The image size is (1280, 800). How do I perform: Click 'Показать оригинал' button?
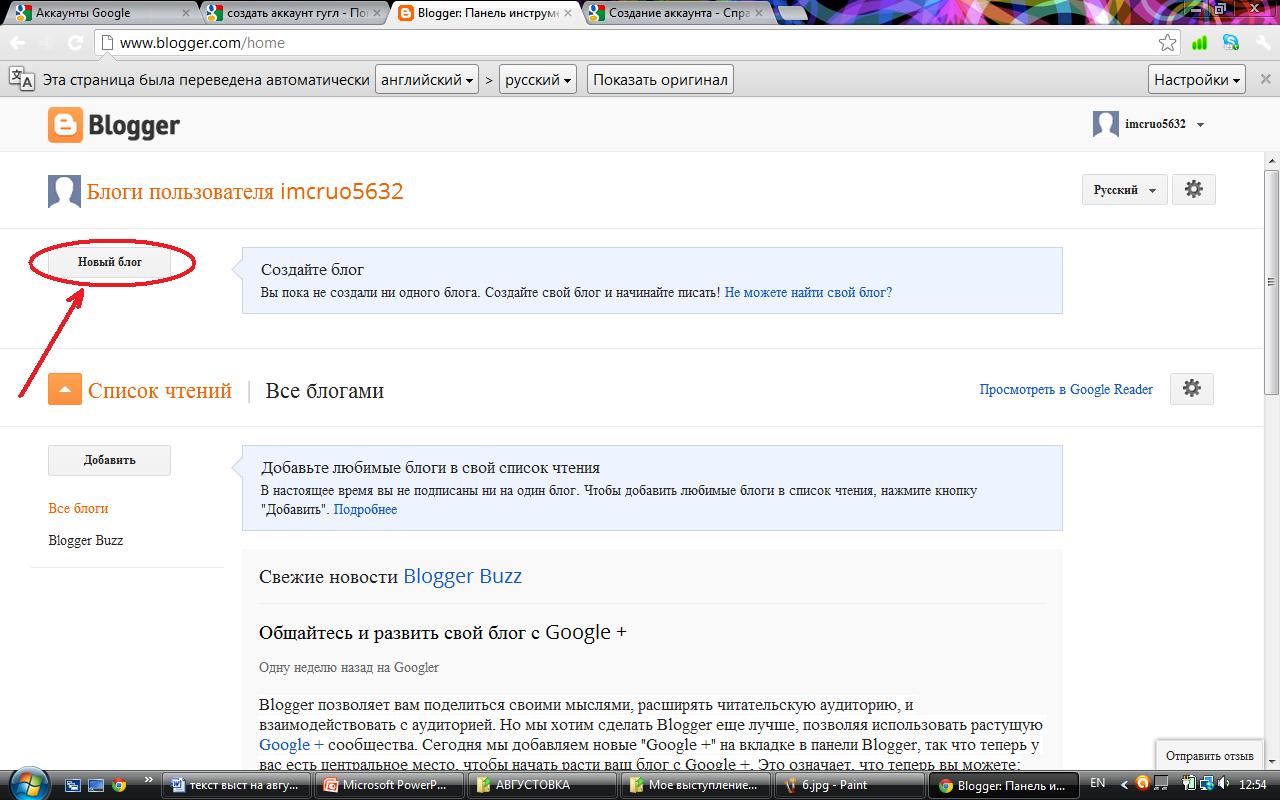660,79
